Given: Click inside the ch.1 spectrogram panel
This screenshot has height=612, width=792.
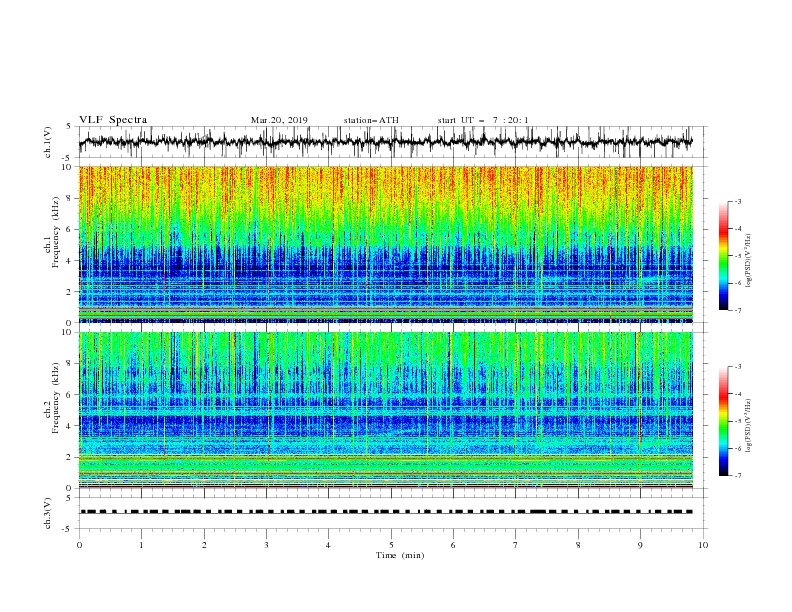Looking at the screenshot, I should pos(385,244).
